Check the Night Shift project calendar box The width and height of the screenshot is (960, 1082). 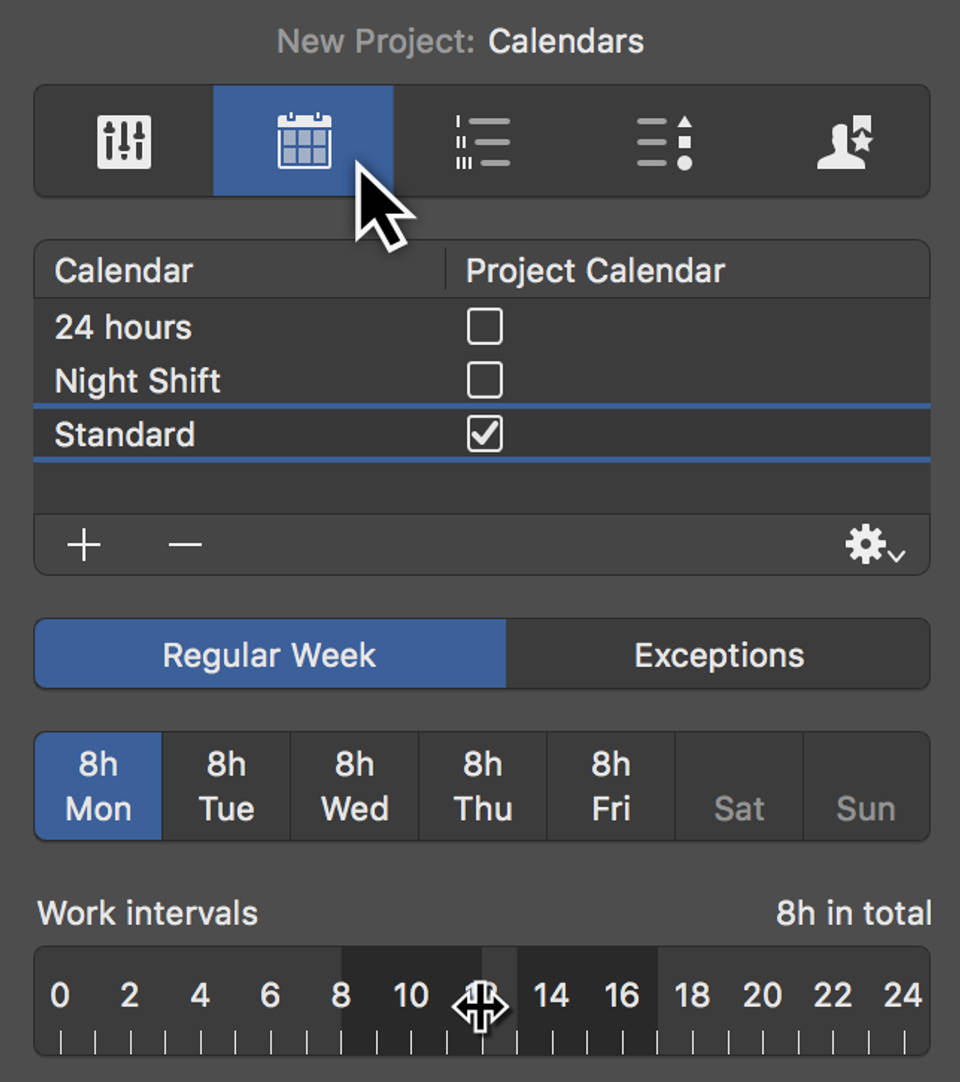pyautogui.click(x=484, y=380)
